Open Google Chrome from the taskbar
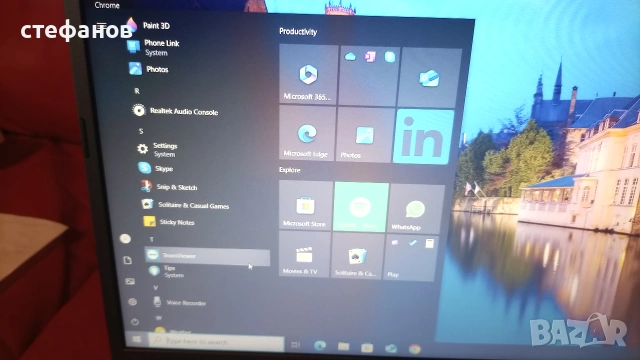This screenshot has height=360, width=640. [415, 349]
